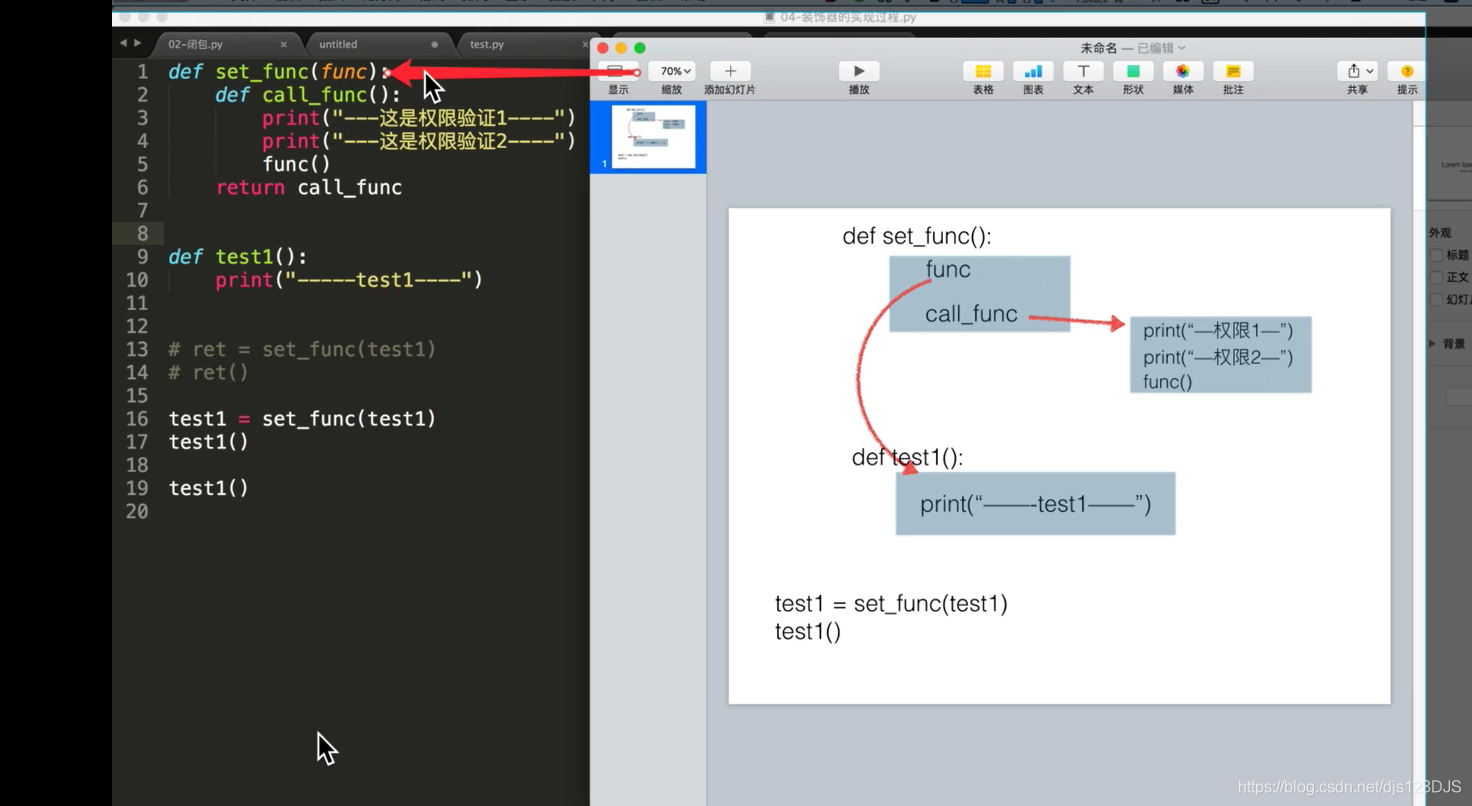Image resolution: width=1472 pixels, height=806 pixels.
Task: Open the 未命名 document title dropdown
Action: 1132,48
